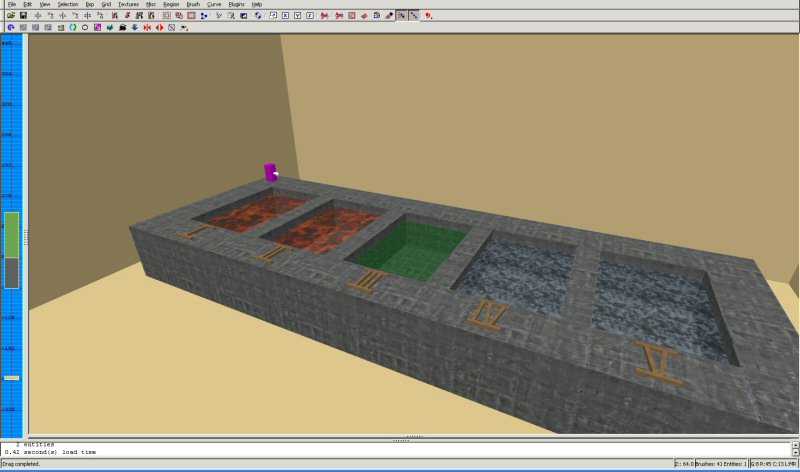800x472 pixels.
Task: Click the green brush bar in Z window
Action: [x=11, y=235]
